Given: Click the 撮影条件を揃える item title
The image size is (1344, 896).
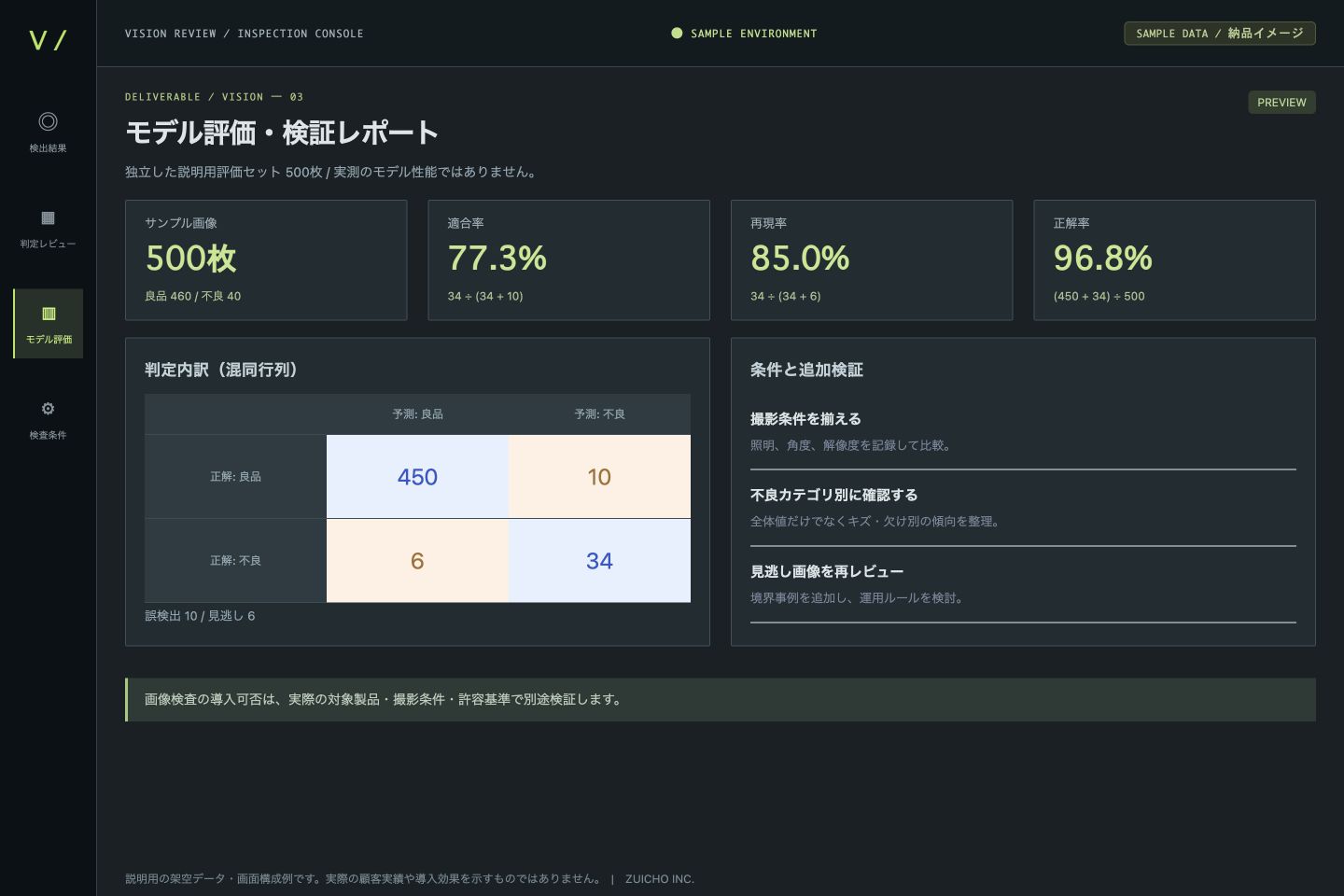Looking at the screenshot, I should pos(805,419).
